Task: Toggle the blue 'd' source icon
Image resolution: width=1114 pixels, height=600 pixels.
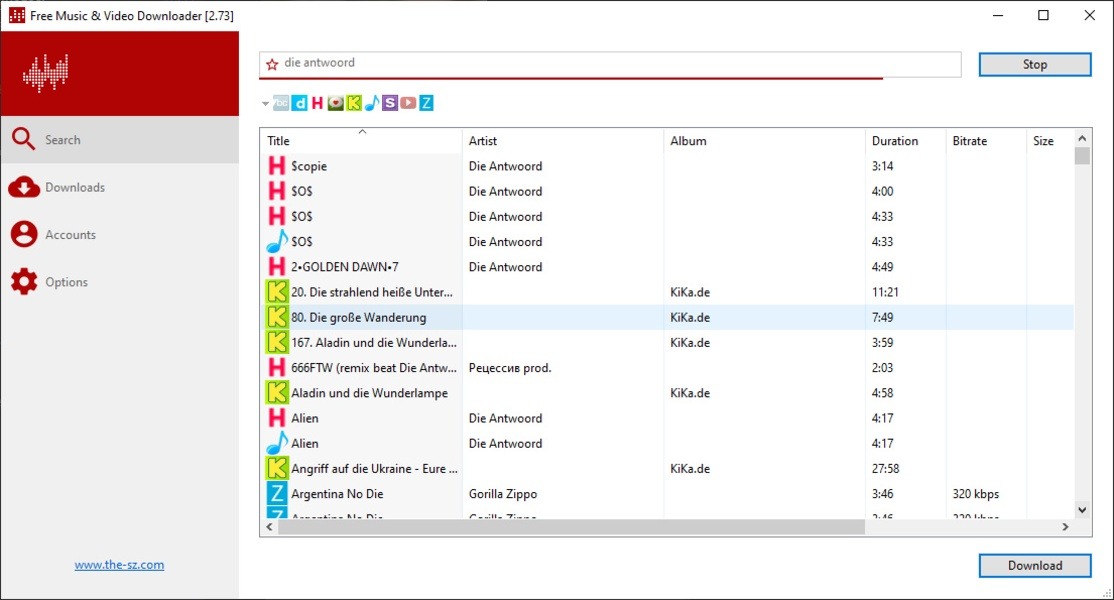Action: click(x=299, y=103)
